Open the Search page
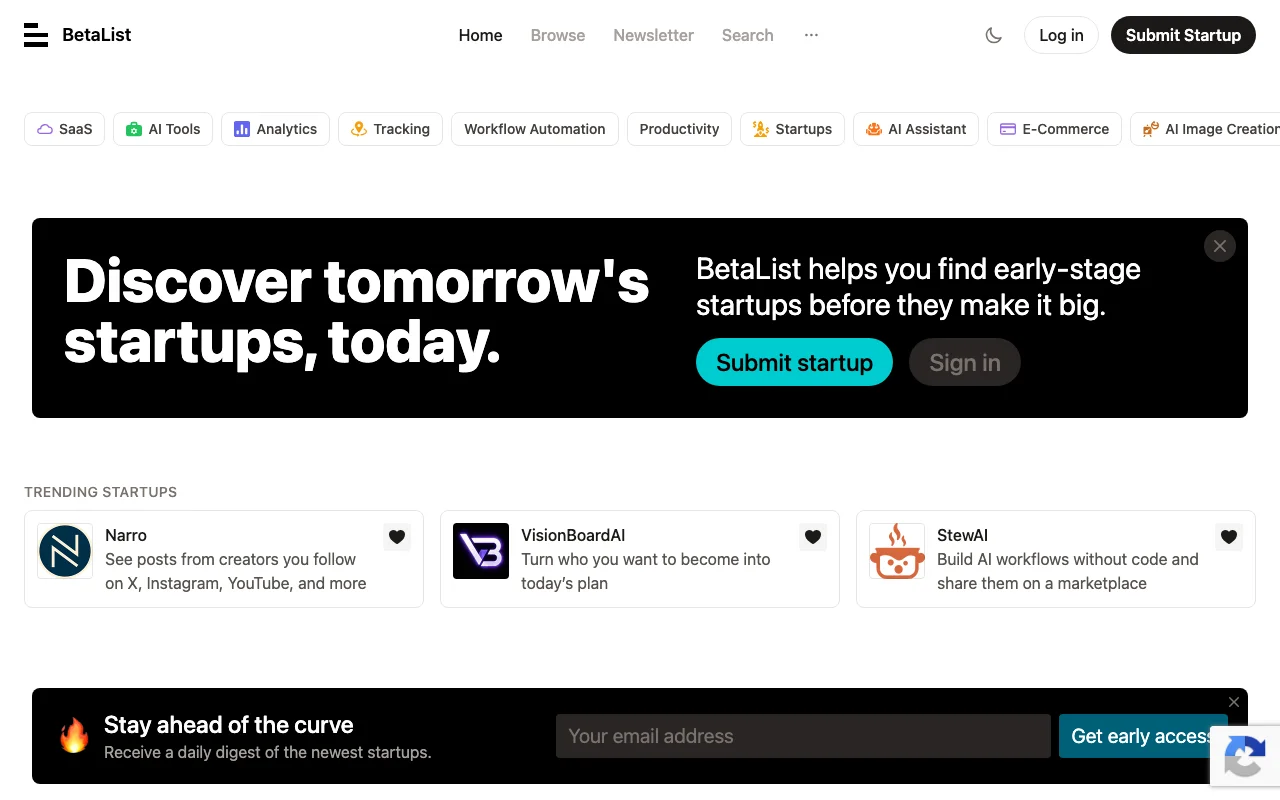Screen dimensions: 1280x800 (x=748, y=35)
